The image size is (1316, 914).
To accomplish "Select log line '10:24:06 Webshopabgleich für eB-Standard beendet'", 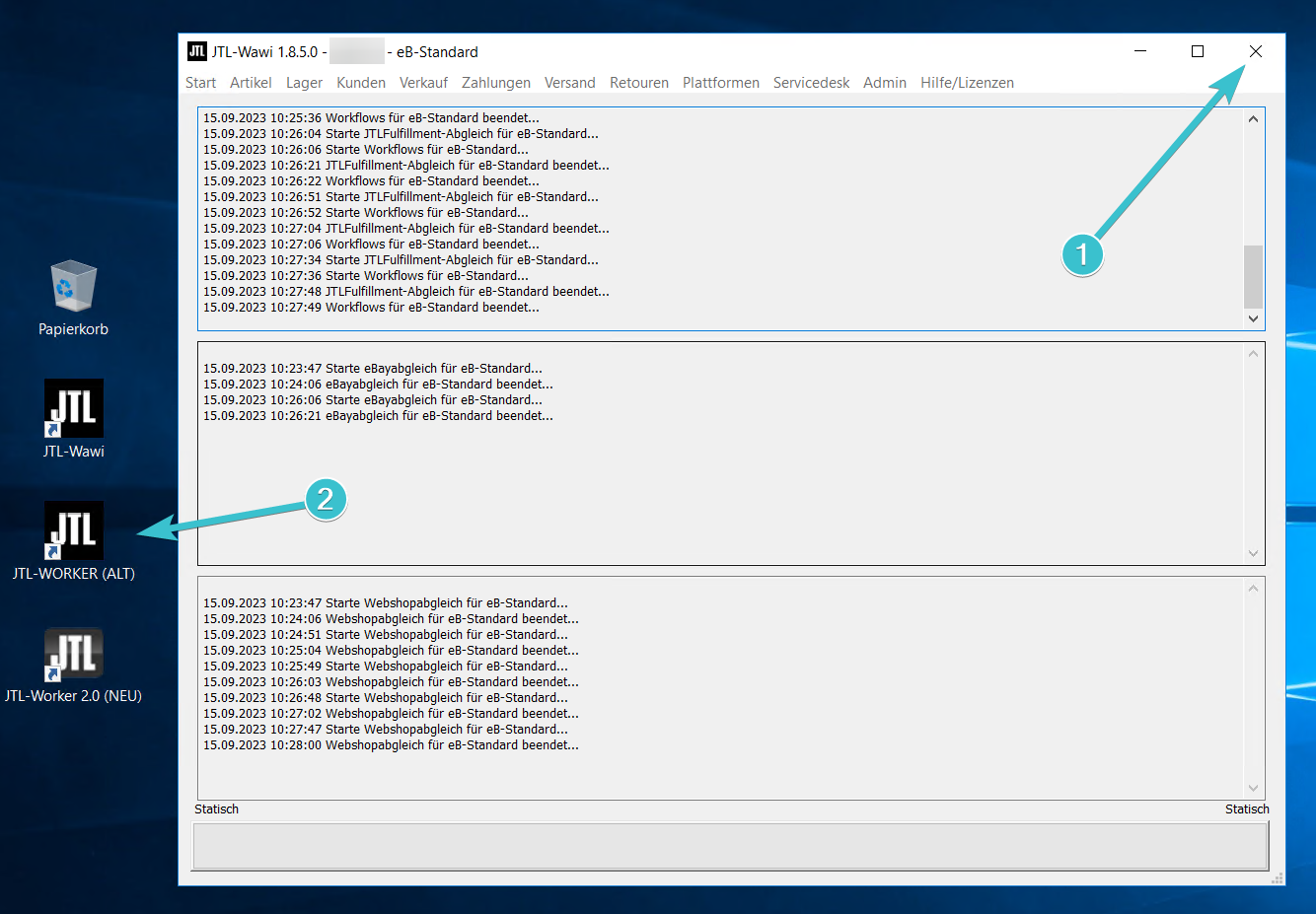I will (x=391, y=619).
